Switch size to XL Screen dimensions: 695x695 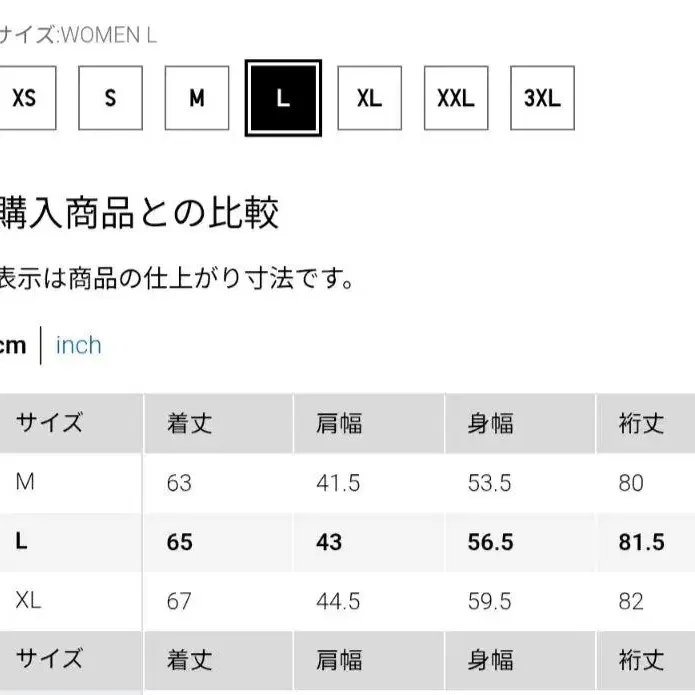click(x=369, y=98)
